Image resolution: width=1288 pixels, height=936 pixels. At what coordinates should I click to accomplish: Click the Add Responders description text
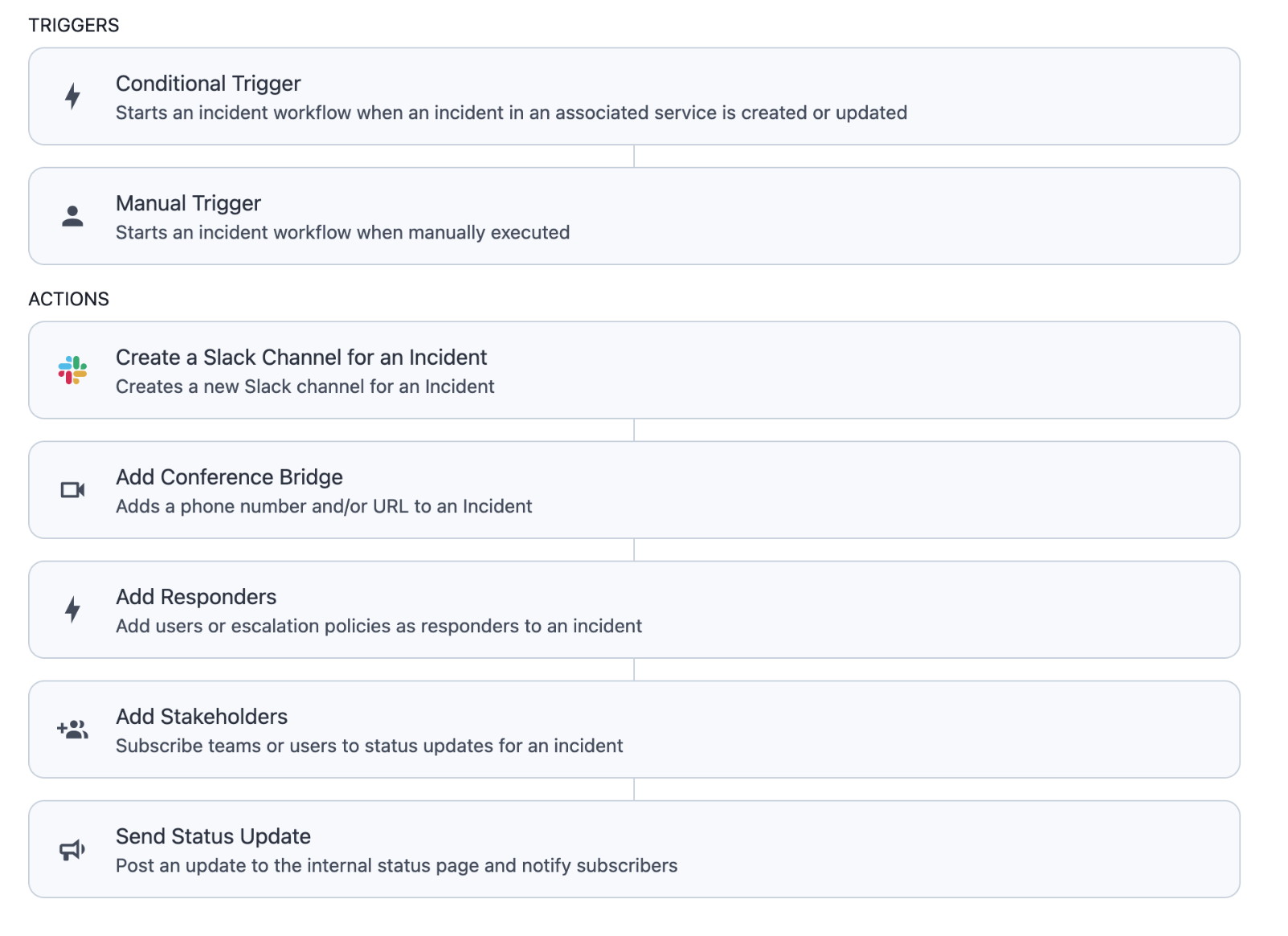pyautogui.click(x=378, y=626)
